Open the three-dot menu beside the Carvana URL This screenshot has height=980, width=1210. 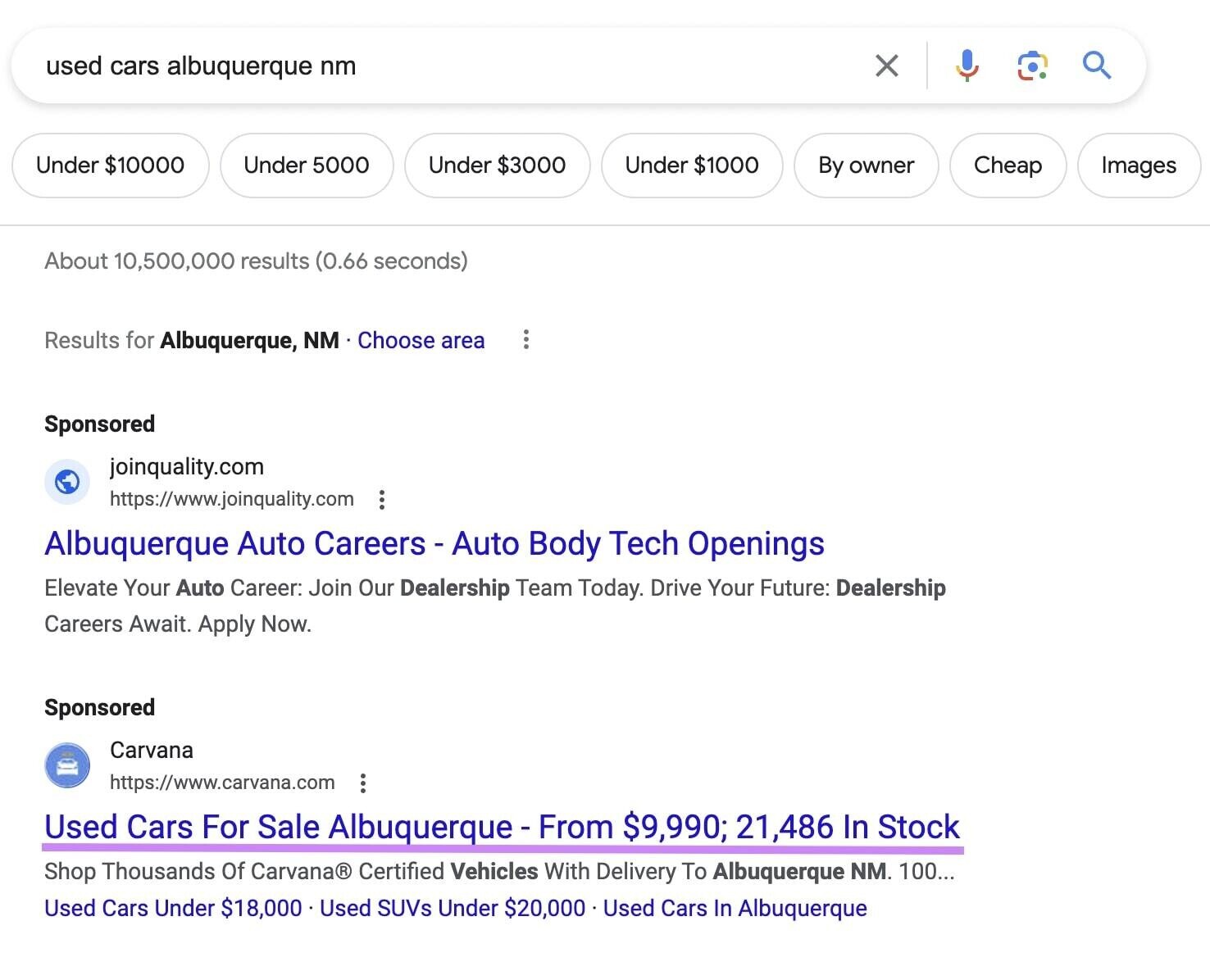click(x=363, y=783)
